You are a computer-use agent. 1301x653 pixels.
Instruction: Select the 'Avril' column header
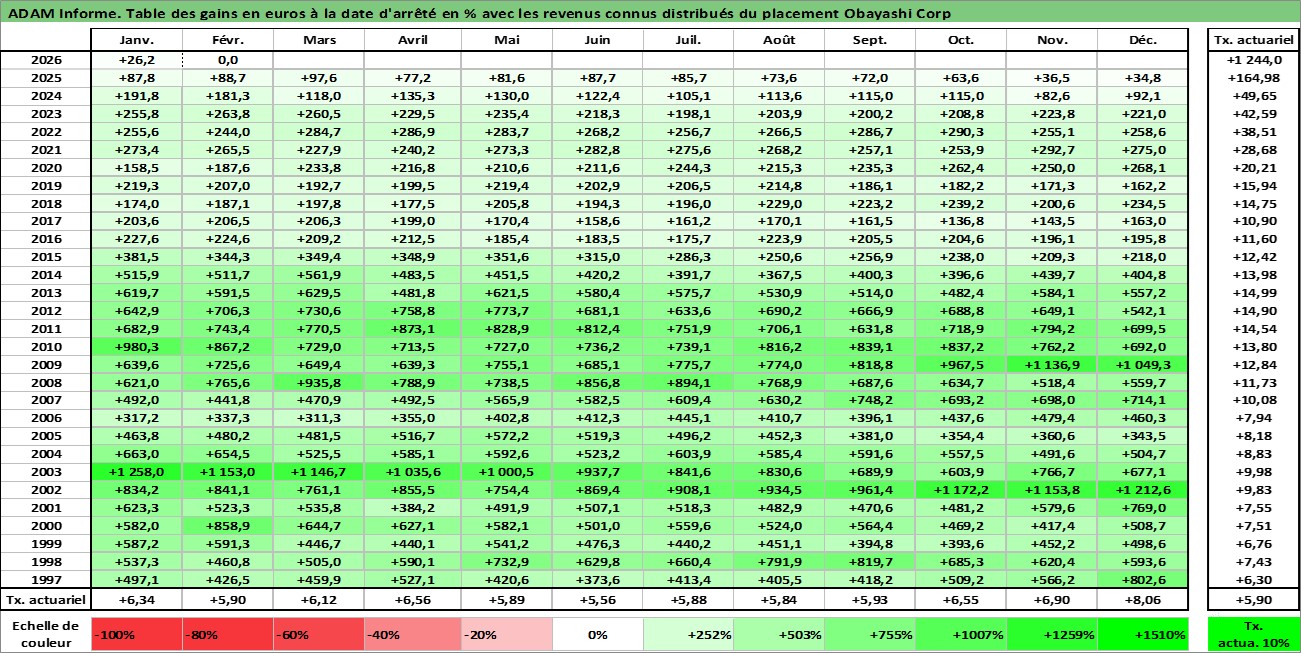coord(412,40)
